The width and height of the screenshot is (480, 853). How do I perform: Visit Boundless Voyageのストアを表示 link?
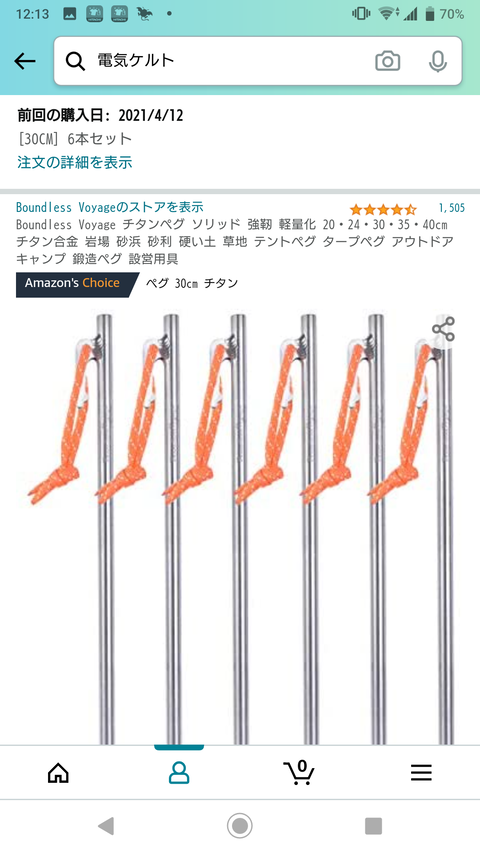click(109, 207)
